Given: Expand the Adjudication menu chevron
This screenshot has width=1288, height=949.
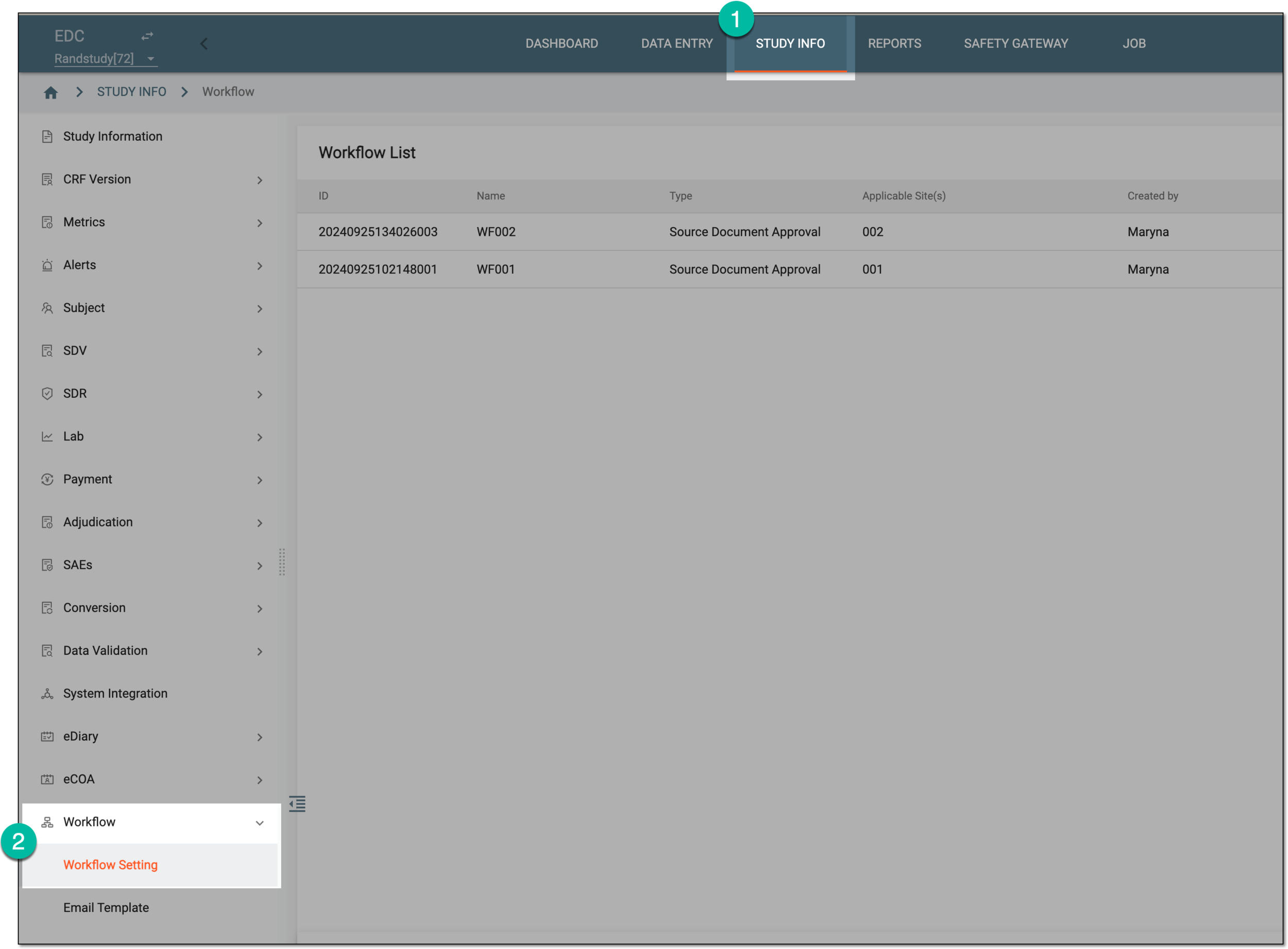Looking at the screenshot, I should [x=260, y=523].
